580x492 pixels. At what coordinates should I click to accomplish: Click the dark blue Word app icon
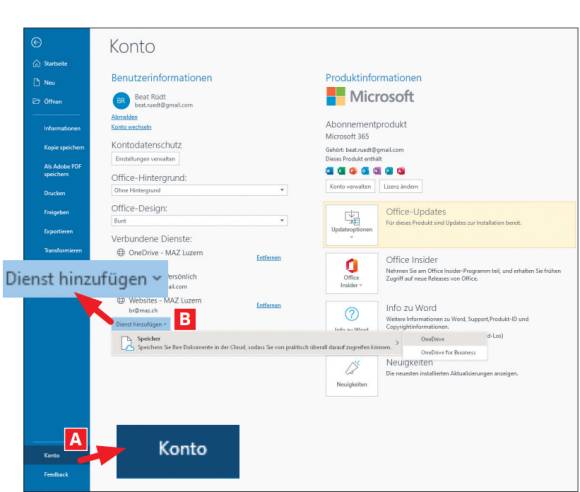click(x=329, y=171)
